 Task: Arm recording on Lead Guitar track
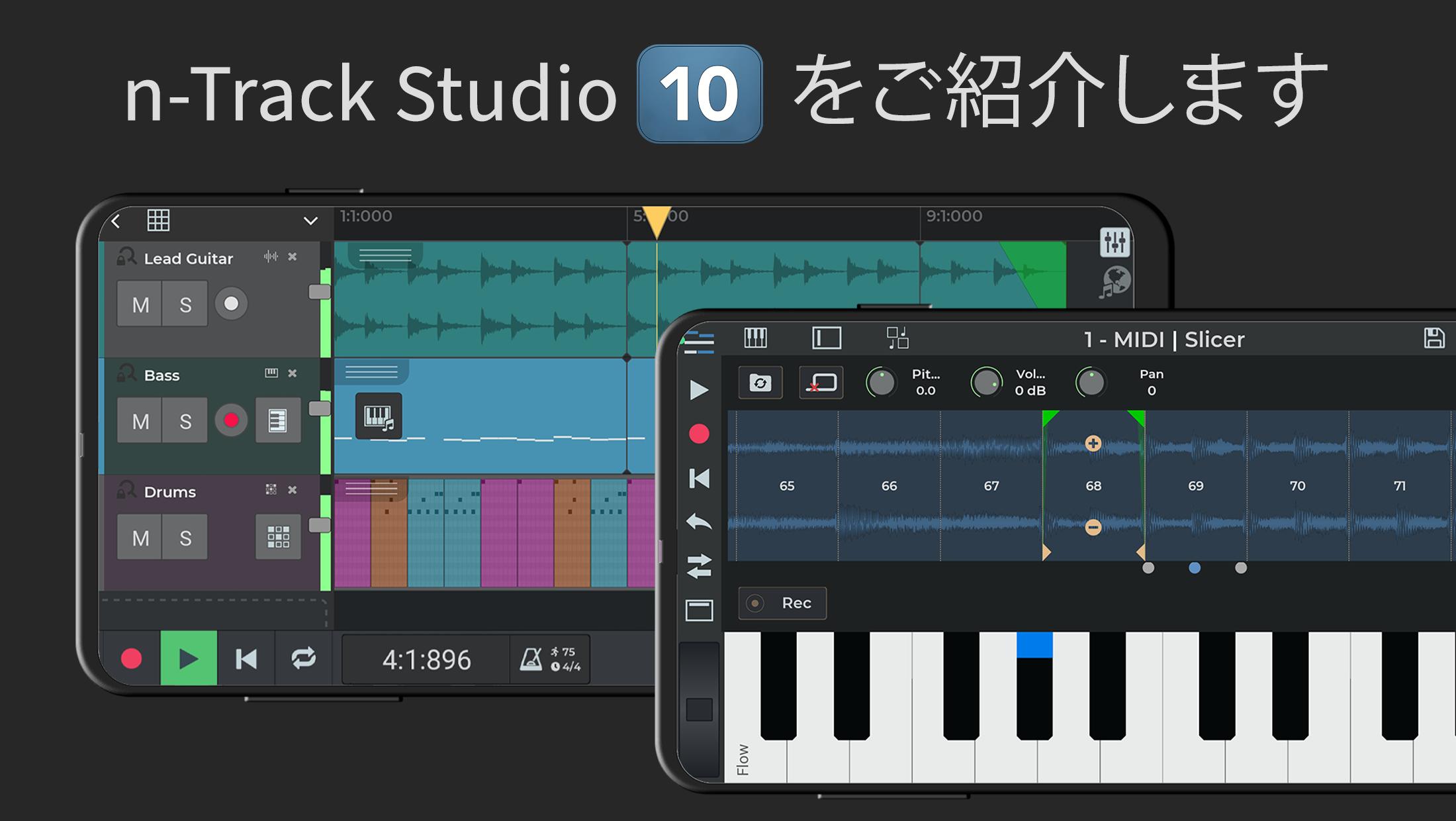[231, 304]
